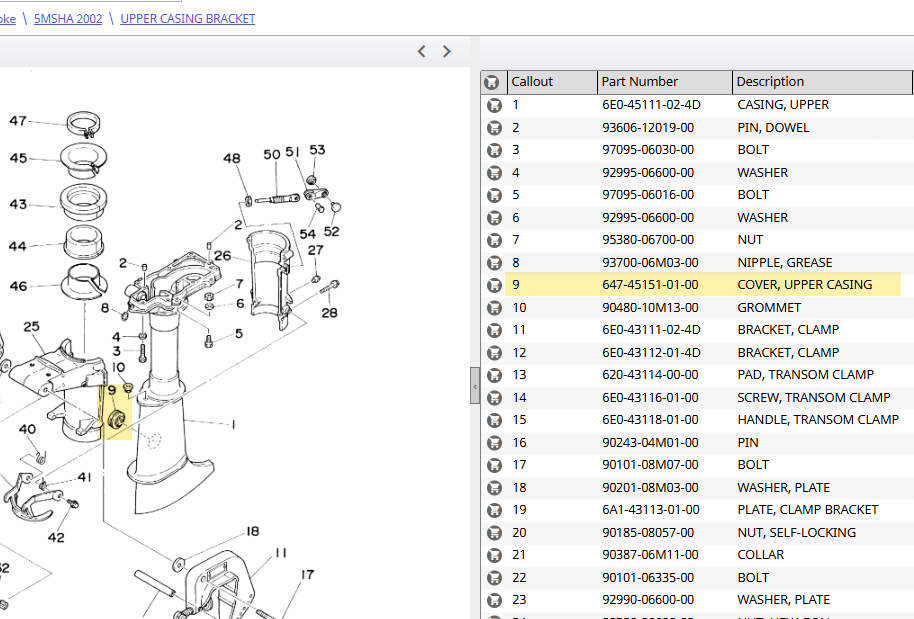Add part 97095-06030-00 BOLT to cart
The height and width of the screenshot is (619, 914).
pos(494,150)
